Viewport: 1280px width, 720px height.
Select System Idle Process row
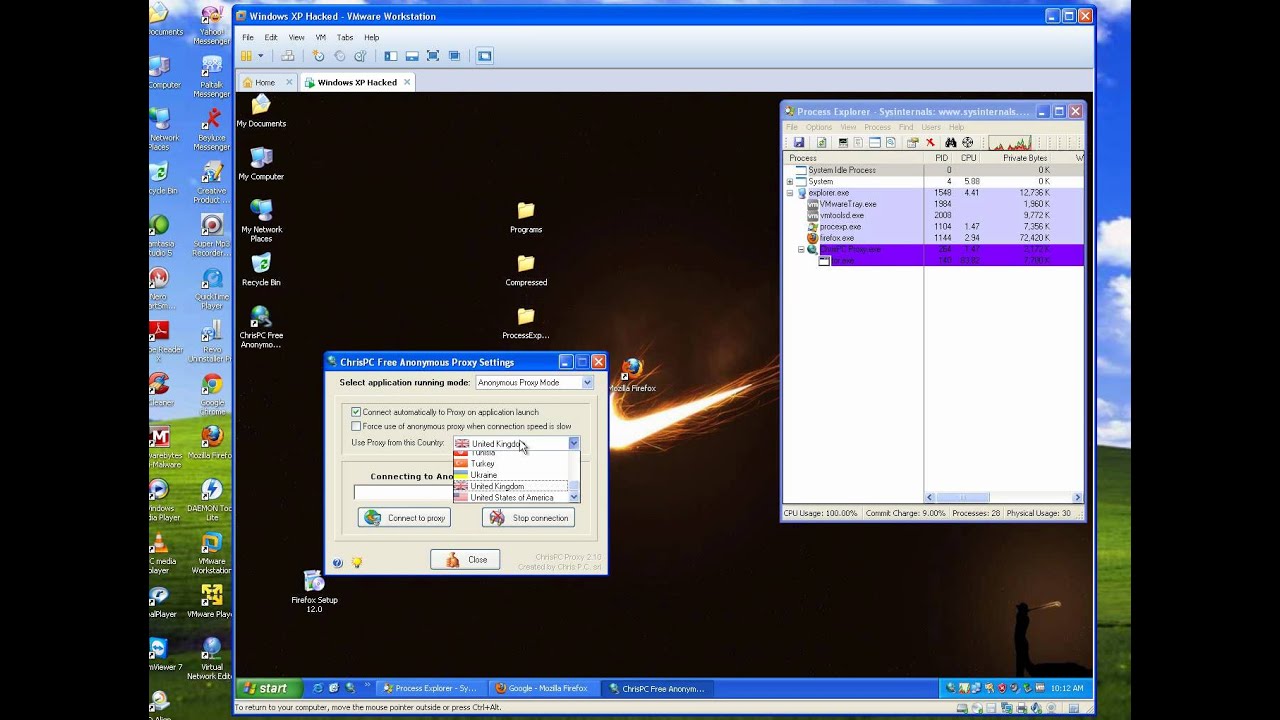932,170
